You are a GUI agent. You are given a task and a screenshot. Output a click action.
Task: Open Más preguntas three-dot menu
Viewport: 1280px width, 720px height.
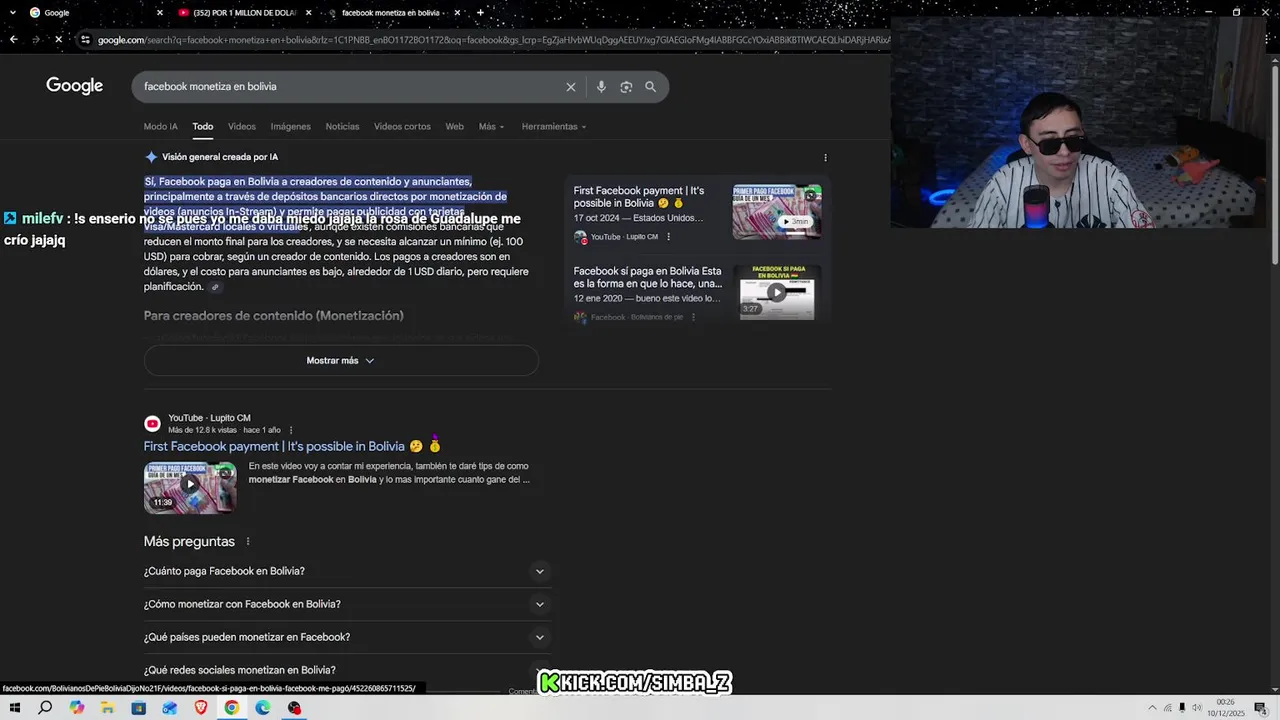(x=248, y=542)
